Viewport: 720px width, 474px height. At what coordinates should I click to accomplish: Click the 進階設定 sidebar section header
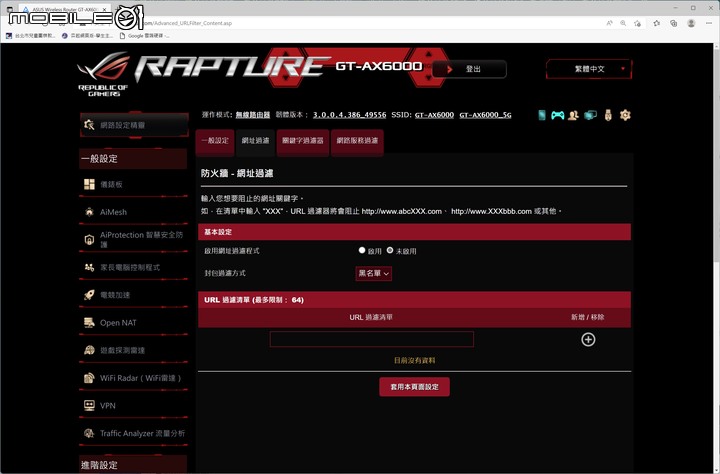point(133,464)
